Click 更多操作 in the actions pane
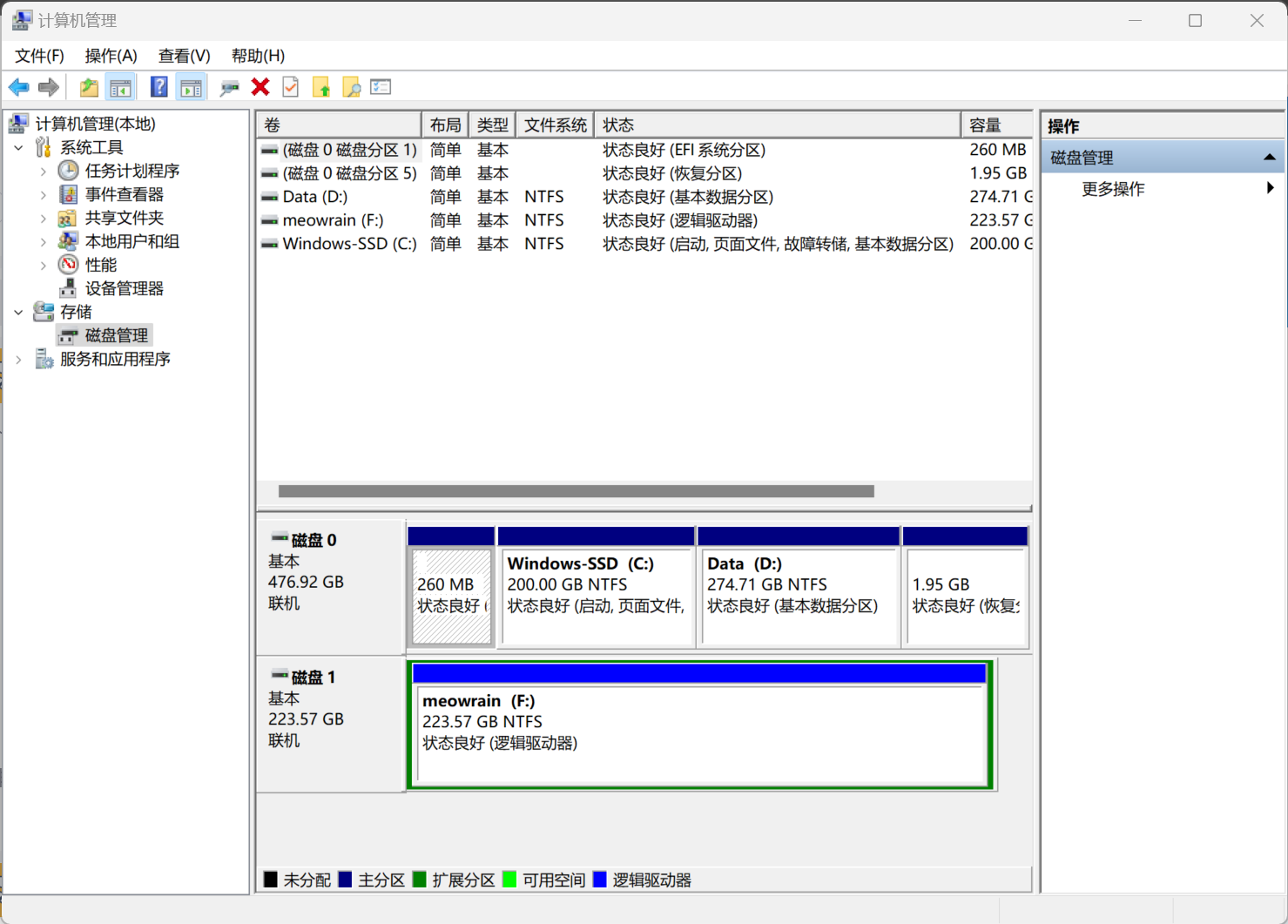Image resolution: width=1288 pixels, height=924 pixels. point(1113,189)
